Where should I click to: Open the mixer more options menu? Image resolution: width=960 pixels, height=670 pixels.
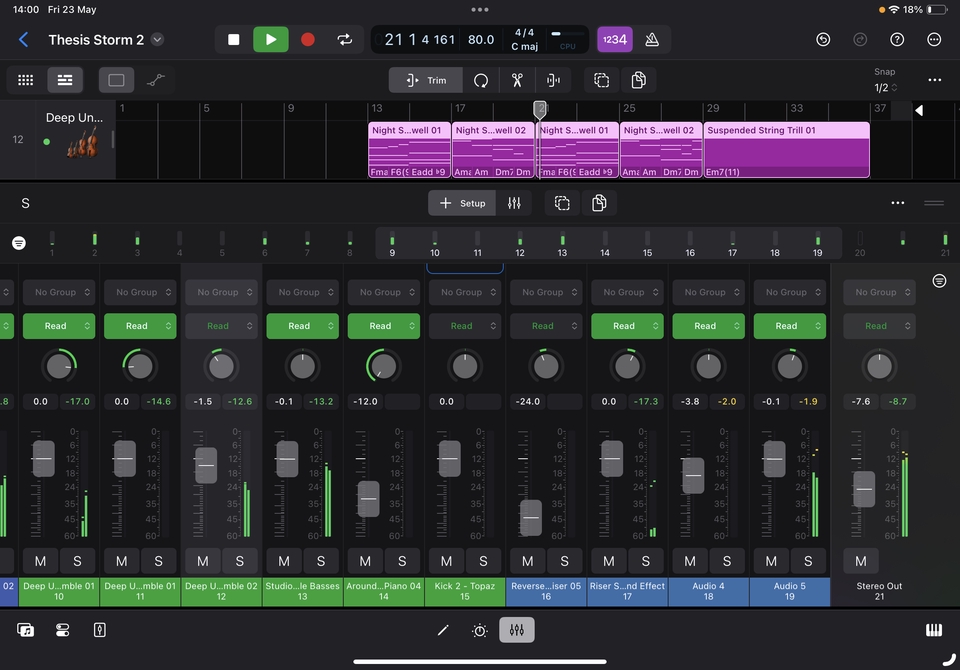(x=898, y=203)
